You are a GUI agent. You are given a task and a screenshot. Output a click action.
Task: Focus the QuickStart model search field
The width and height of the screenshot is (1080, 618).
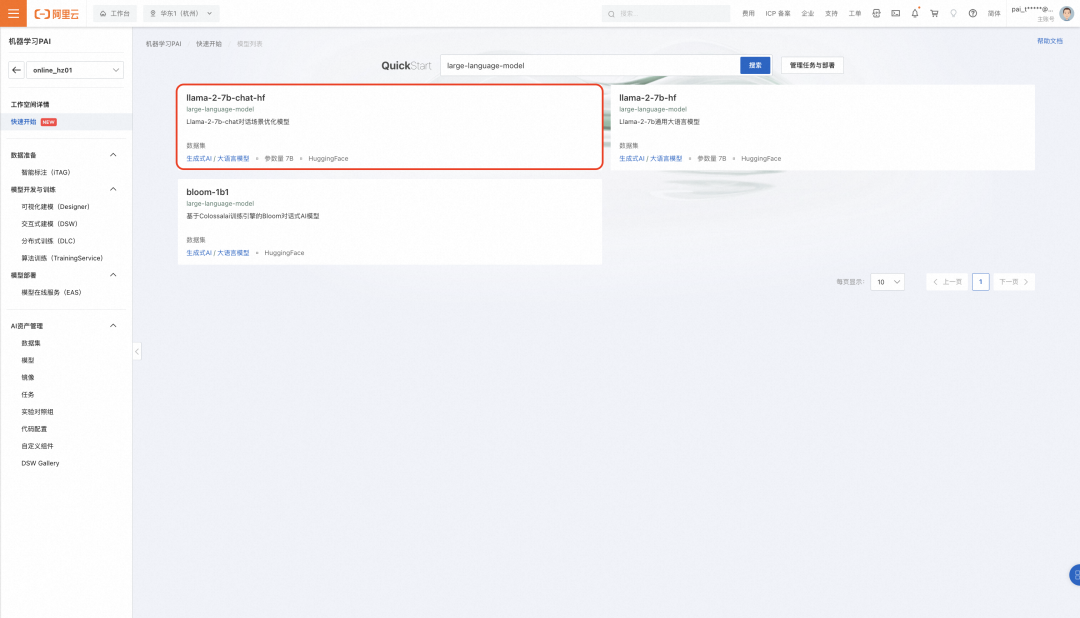click(x=590, y=65)
